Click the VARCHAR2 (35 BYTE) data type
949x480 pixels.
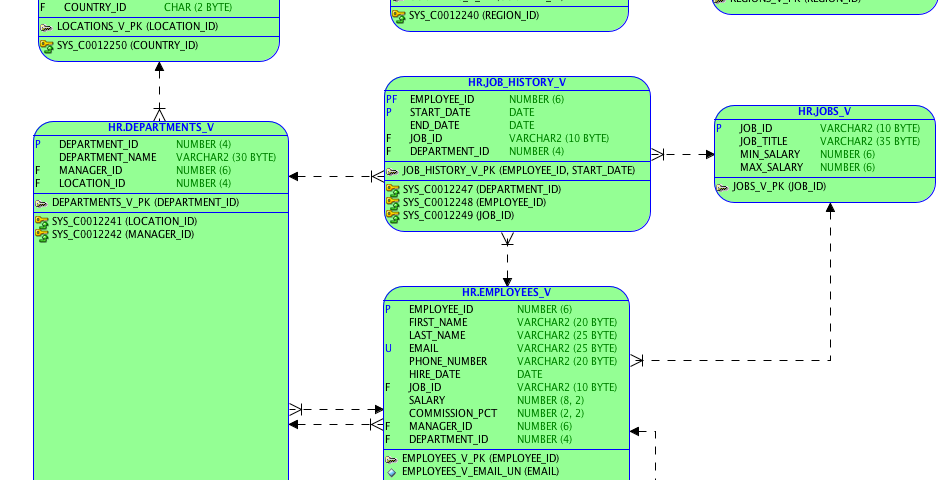pos(870,142)
